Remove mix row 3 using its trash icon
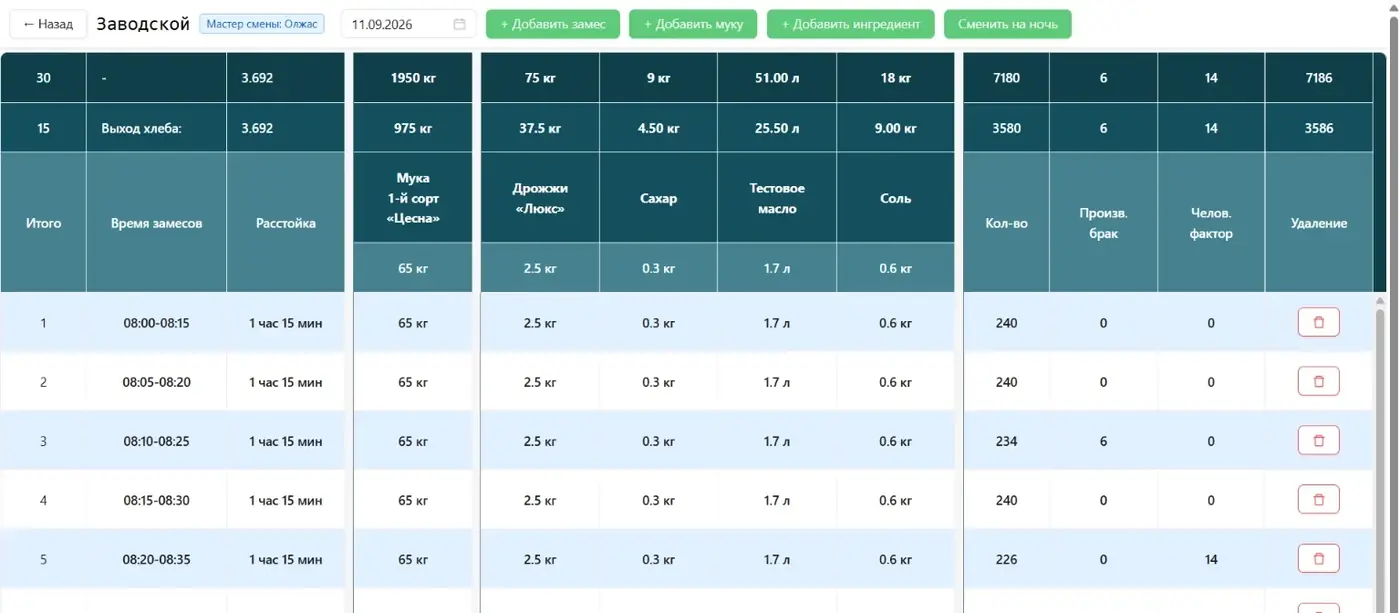1400x613 pixels. coord(1318,440)
